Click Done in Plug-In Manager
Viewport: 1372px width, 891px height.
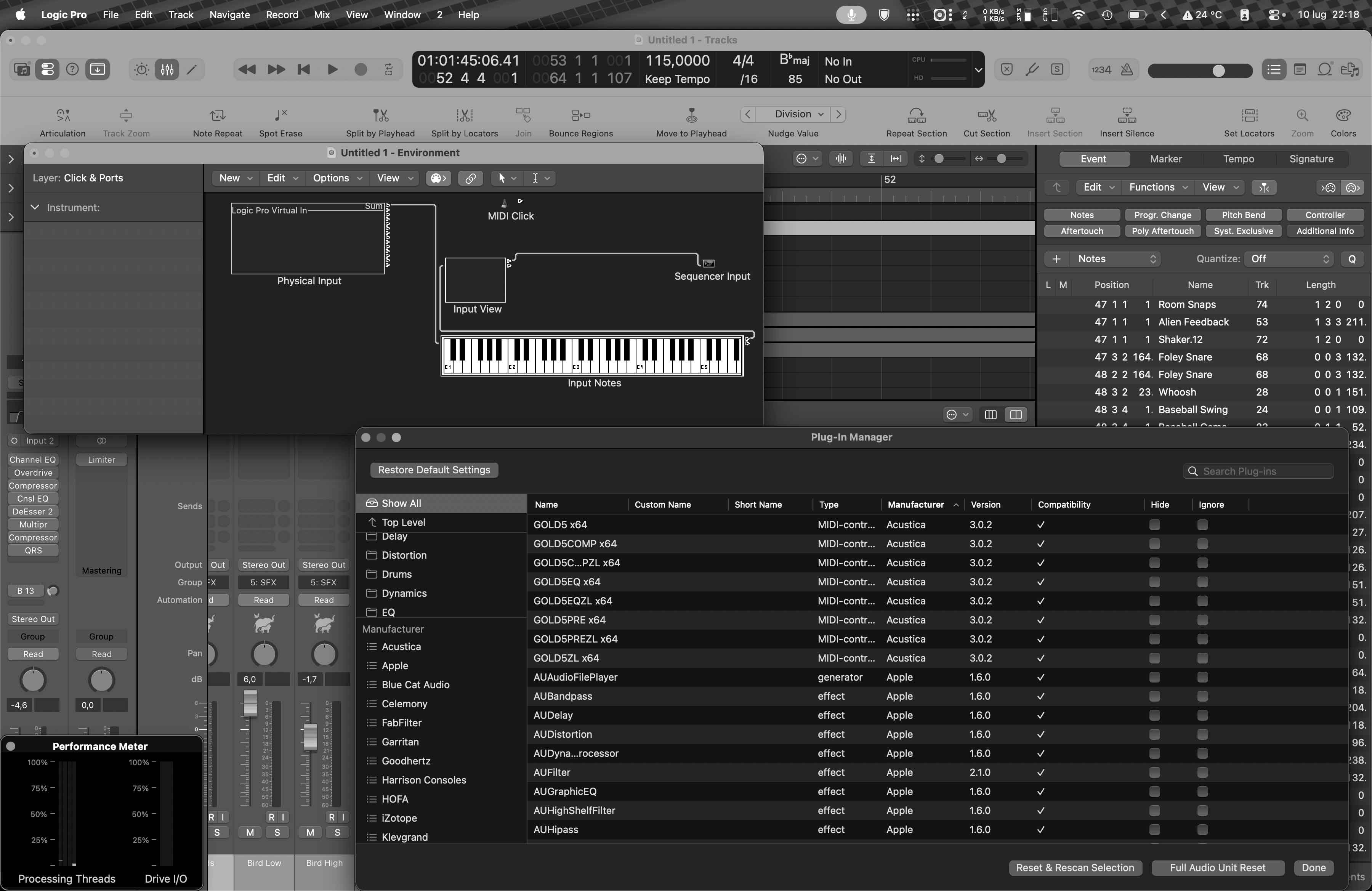1313,867
